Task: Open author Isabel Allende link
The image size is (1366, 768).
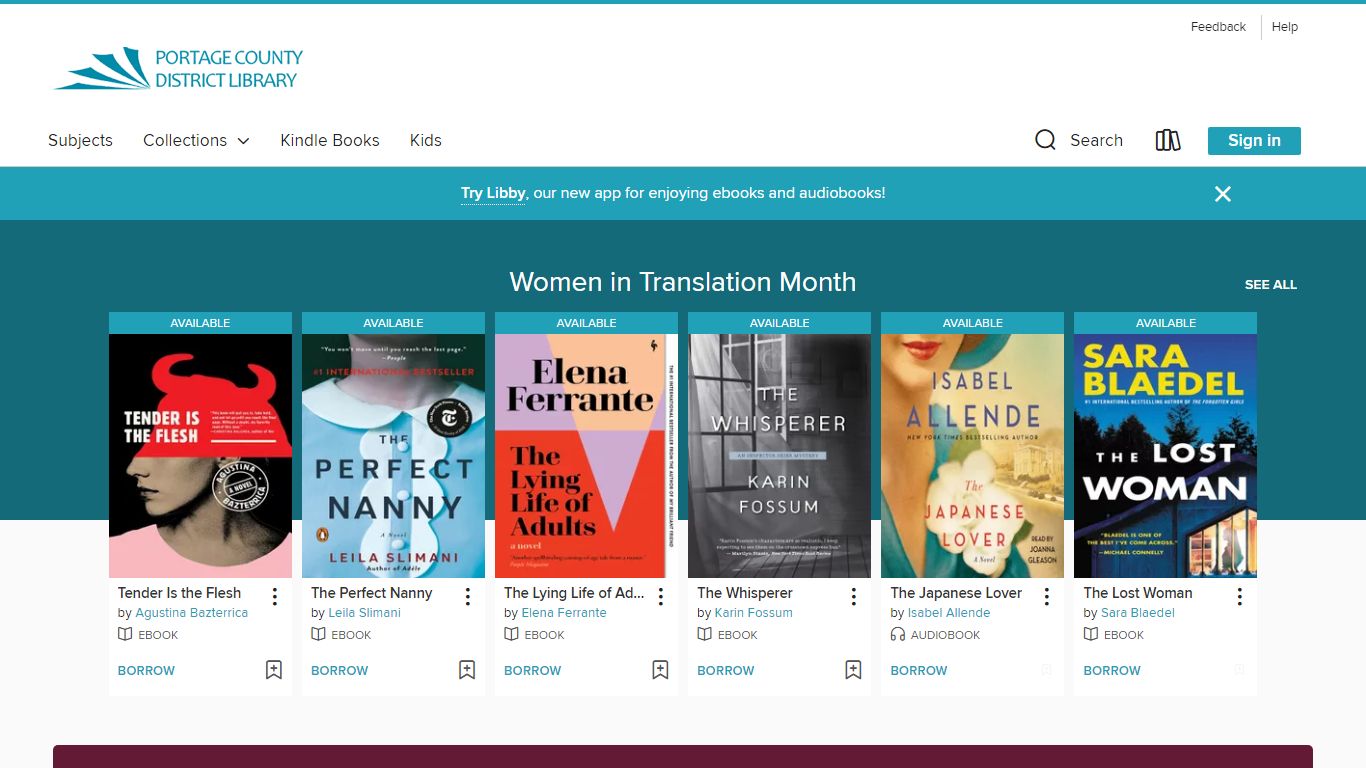Action: (x=949, y=613)
